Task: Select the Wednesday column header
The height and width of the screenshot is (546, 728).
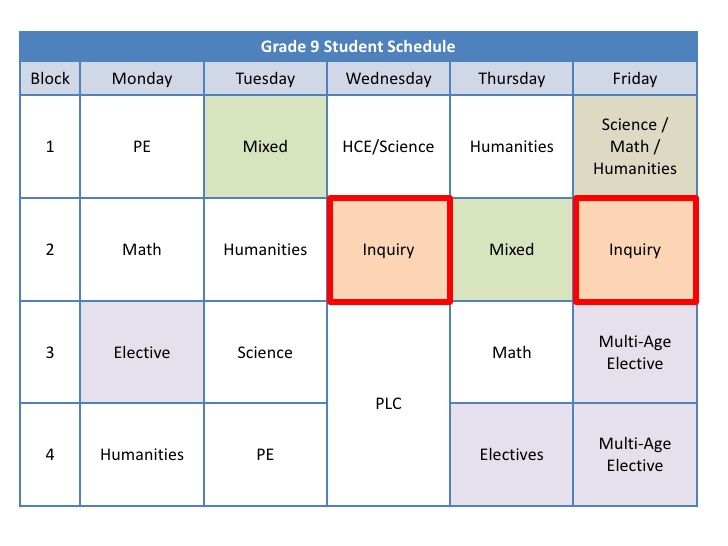Action: click(388, 78)
